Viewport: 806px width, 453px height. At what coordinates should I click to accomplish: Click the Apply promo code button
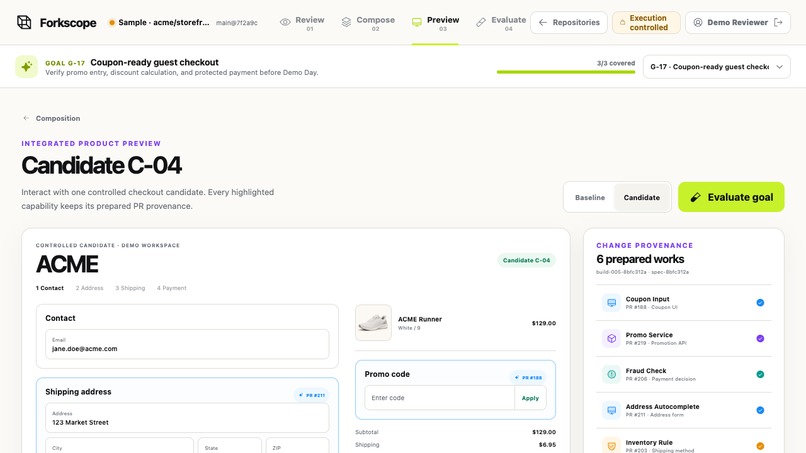pos(530,398)
